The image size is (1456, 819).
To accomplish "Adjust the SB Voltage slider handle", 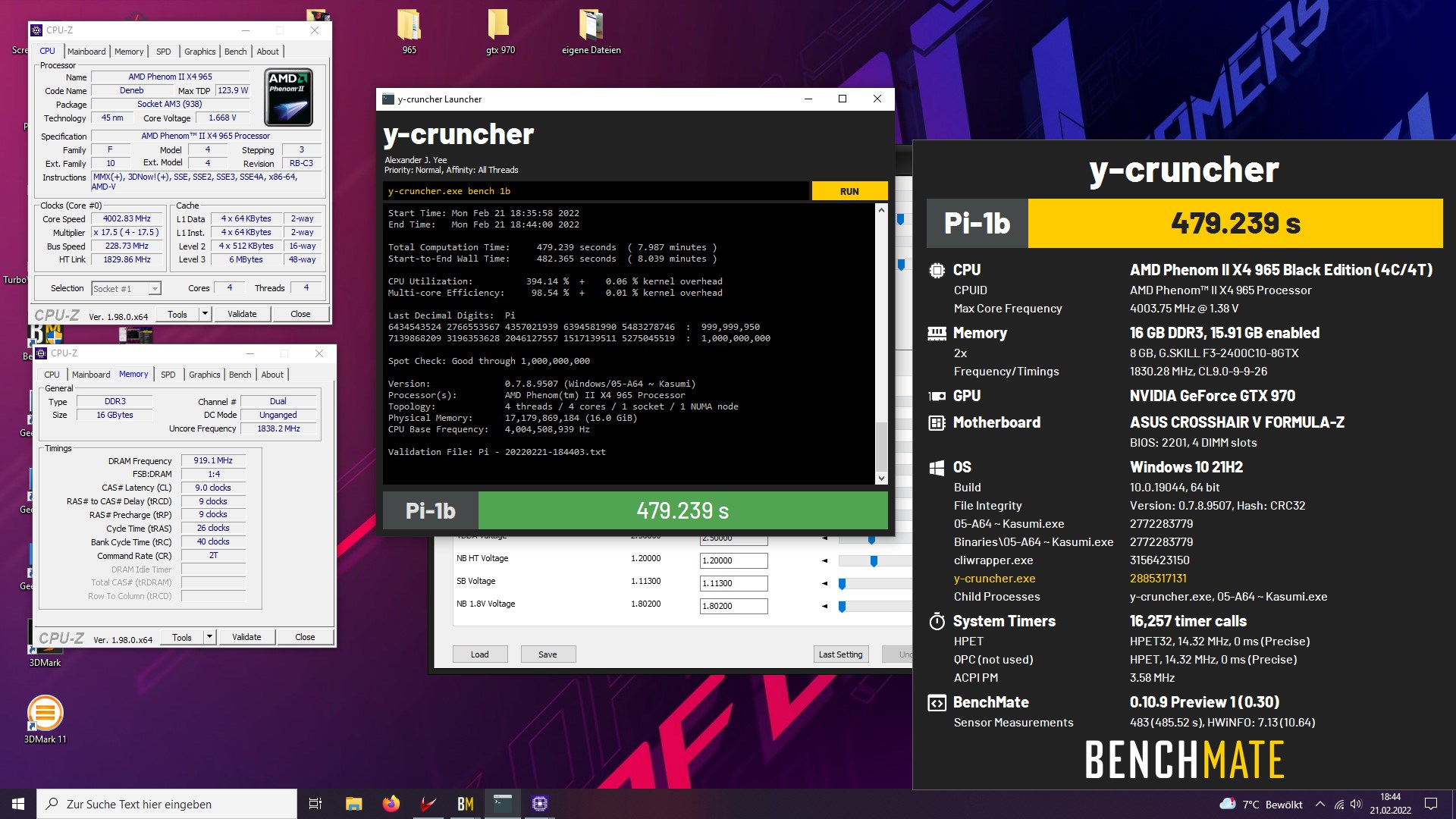I will 842,584.
